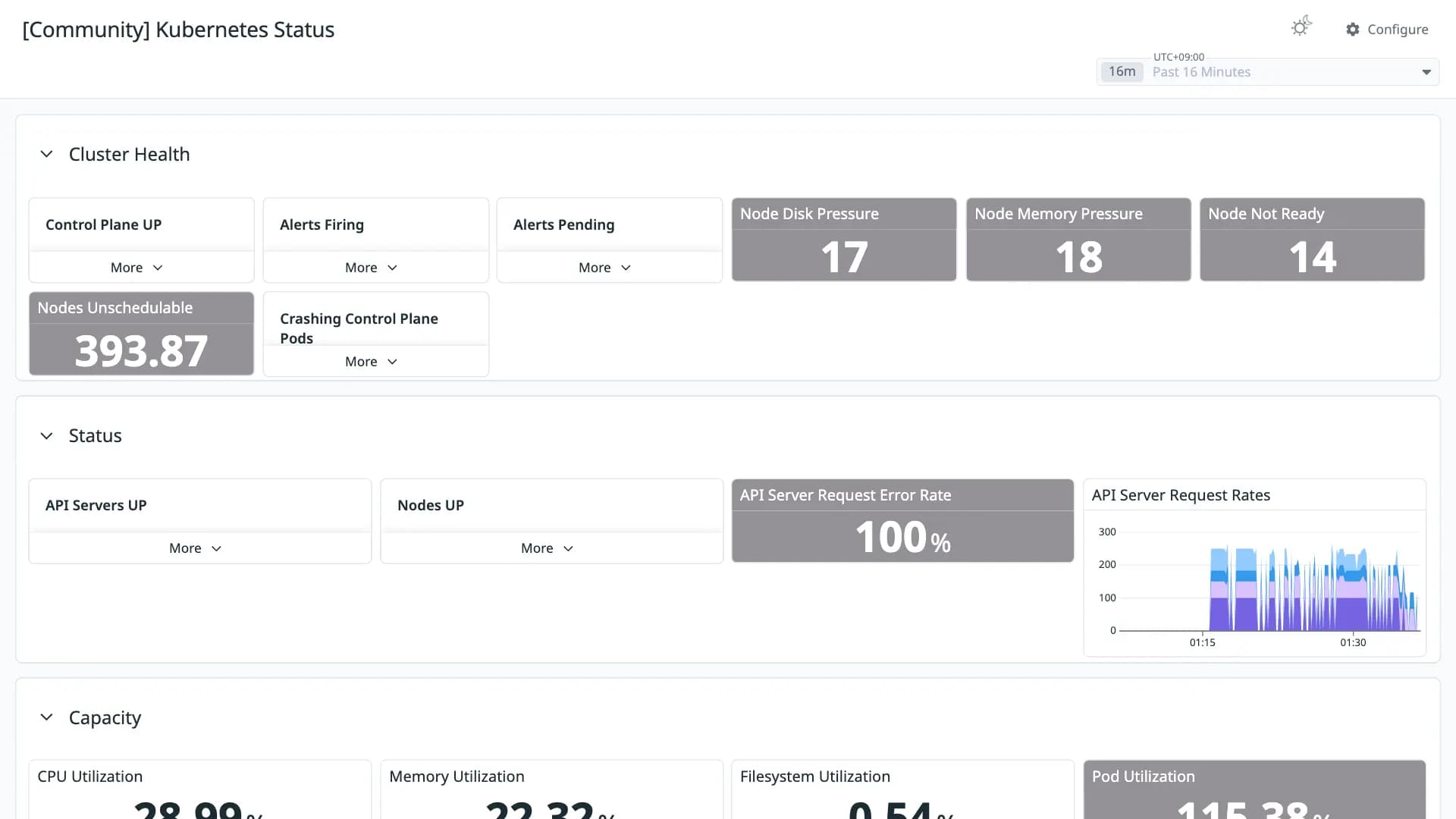This screenshot has width=1456, height=819.
Task: Click the Cluster Health section heading
Action: [129, 154]
